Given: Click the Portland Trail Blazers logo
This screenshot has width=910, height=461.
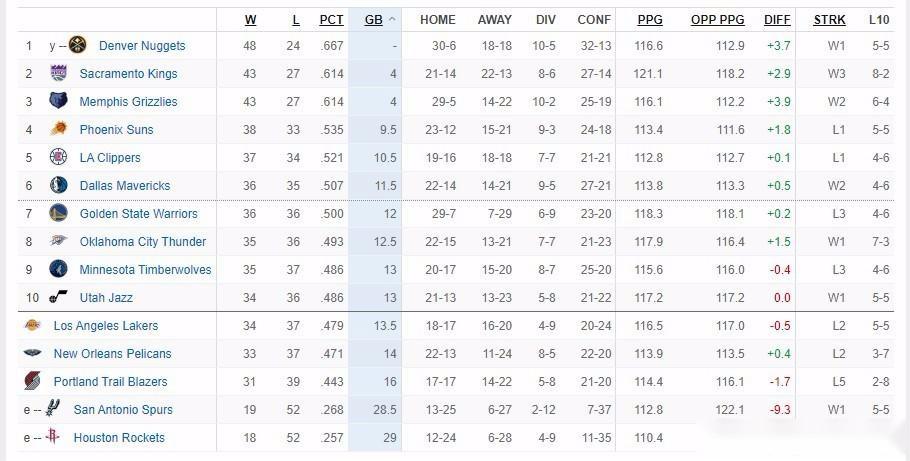Looking at the screenshot, I should pos(33,381).
